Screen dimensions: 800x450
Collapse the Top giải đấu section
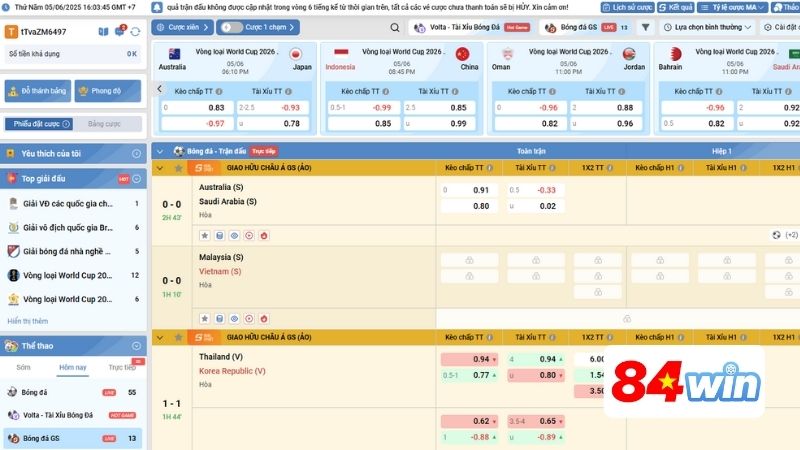coord(137,178)
